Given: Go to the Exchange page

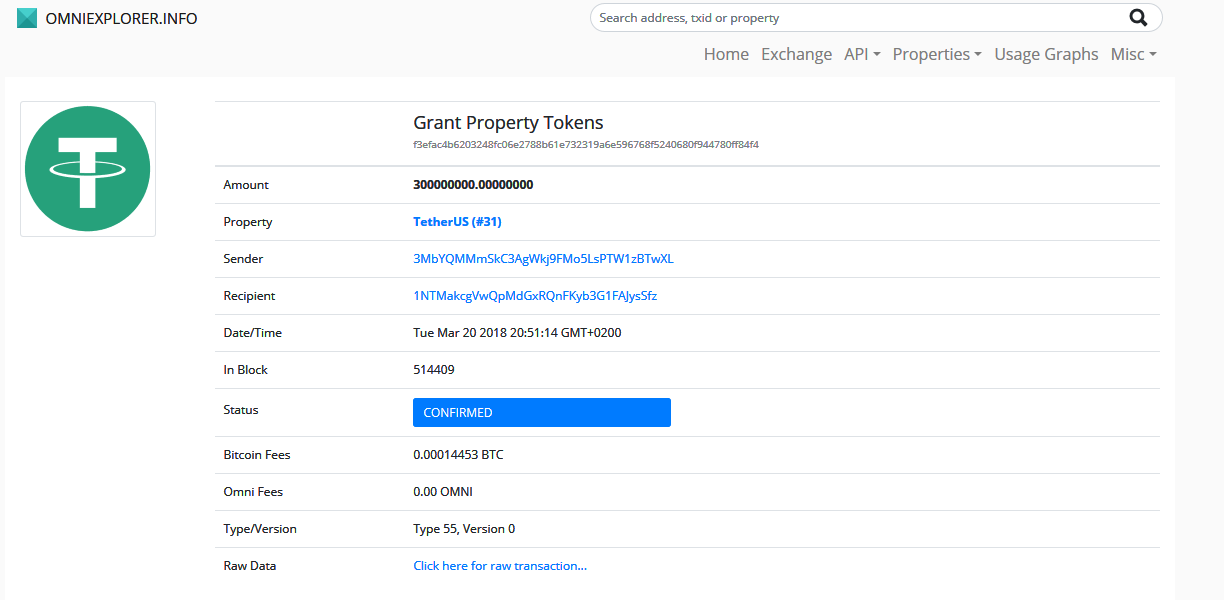Looking at the screenshot, I should coord(796,54).
